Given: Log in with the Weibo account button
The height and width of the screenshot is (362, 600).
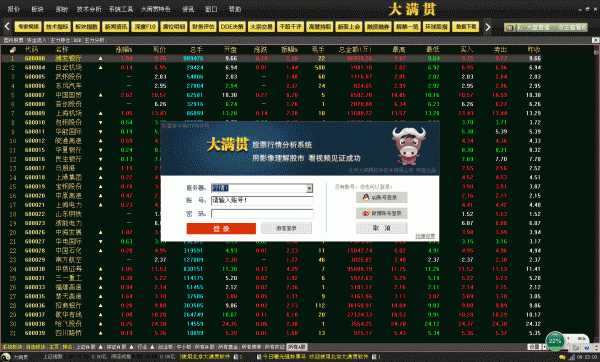Looking at the screenshot, I should (382, 213).
